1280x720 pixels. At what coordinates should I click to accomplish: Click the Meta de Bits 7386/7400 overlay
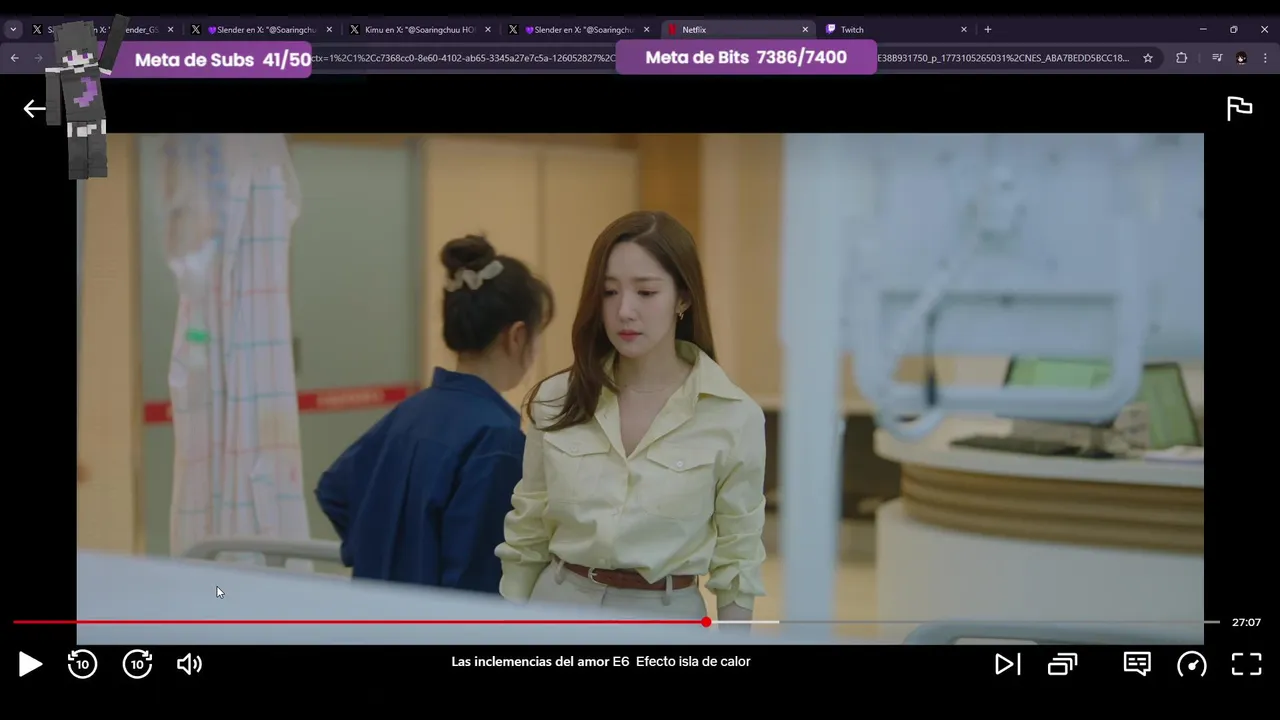click(x=746, y=57)
